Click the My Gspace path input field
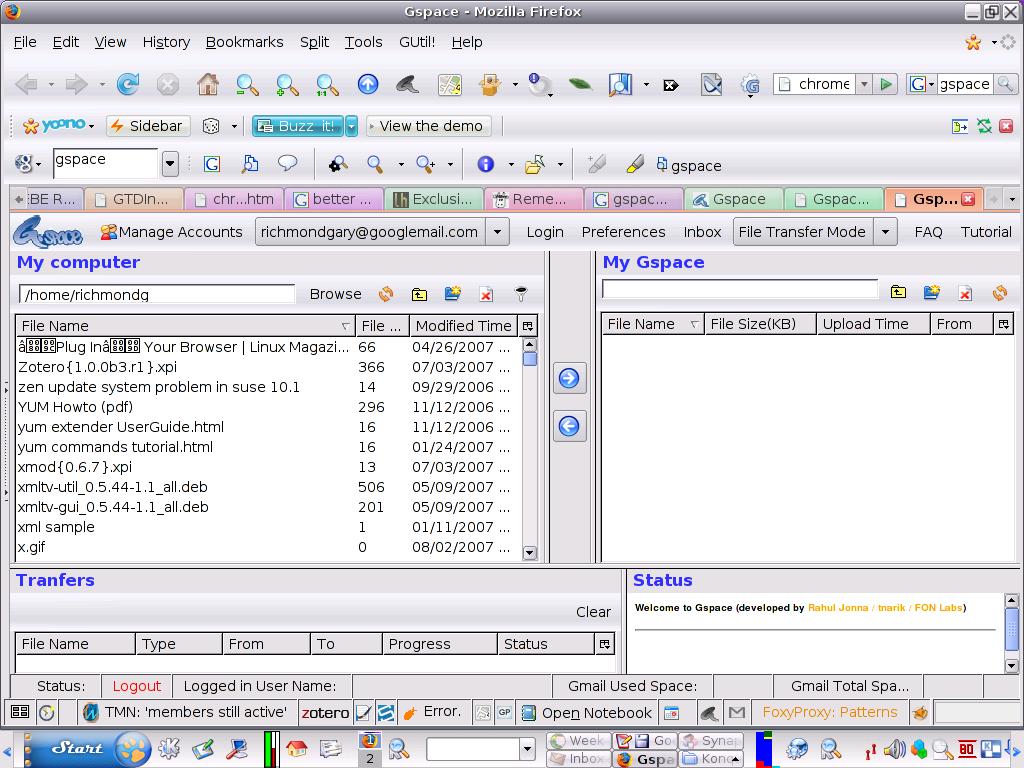 click(740, 289)
